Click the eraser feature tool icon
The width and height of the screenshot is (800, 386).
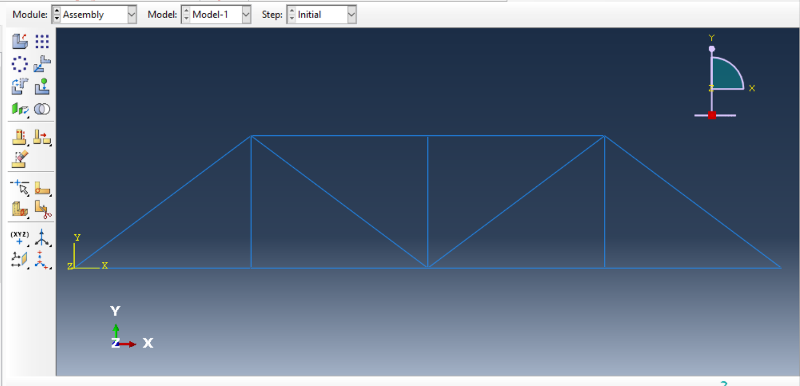click(x=19, y=160)
